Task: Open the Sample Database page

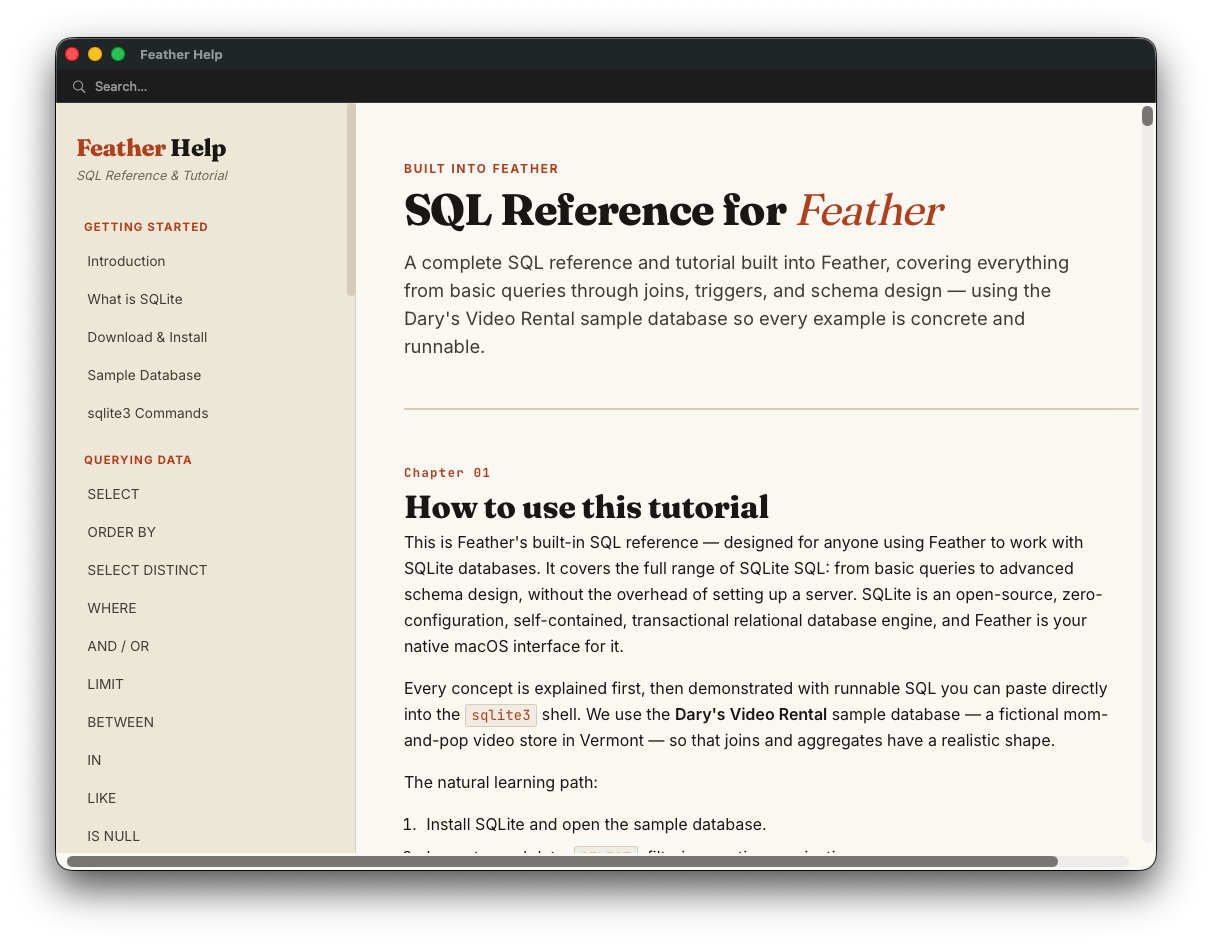Action: [x=144, y=375]
